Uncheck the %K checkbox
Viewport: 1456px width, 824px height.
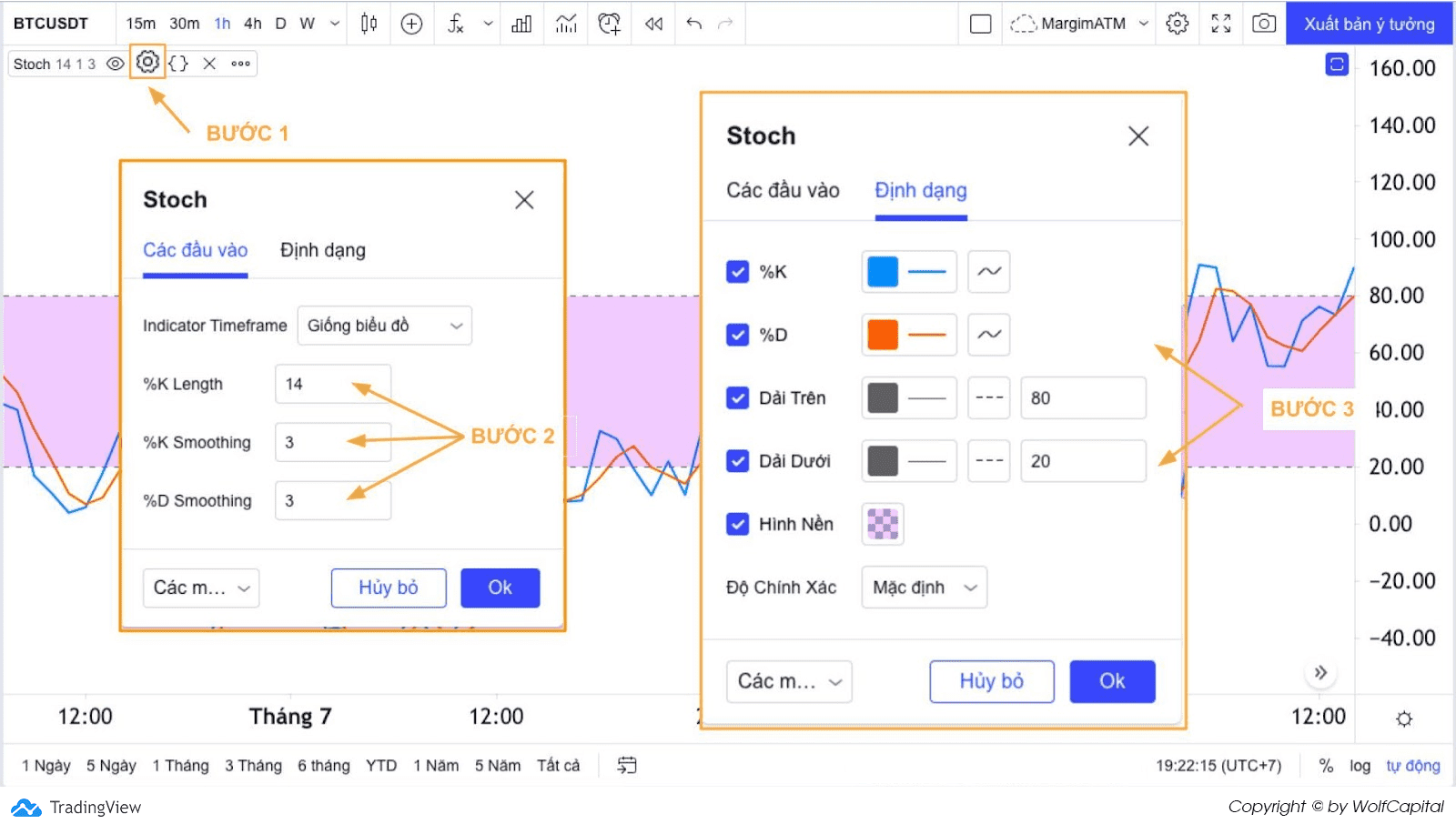tap(737, 272)
